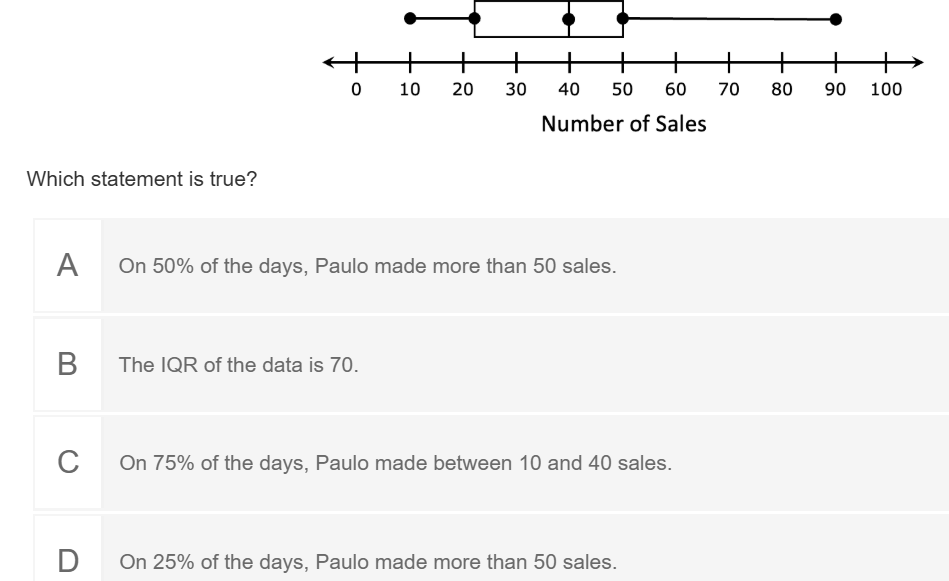Click the left arrowhead of the number line
The height and width of the screenshot is (581, 949).
tap(329, 62)
